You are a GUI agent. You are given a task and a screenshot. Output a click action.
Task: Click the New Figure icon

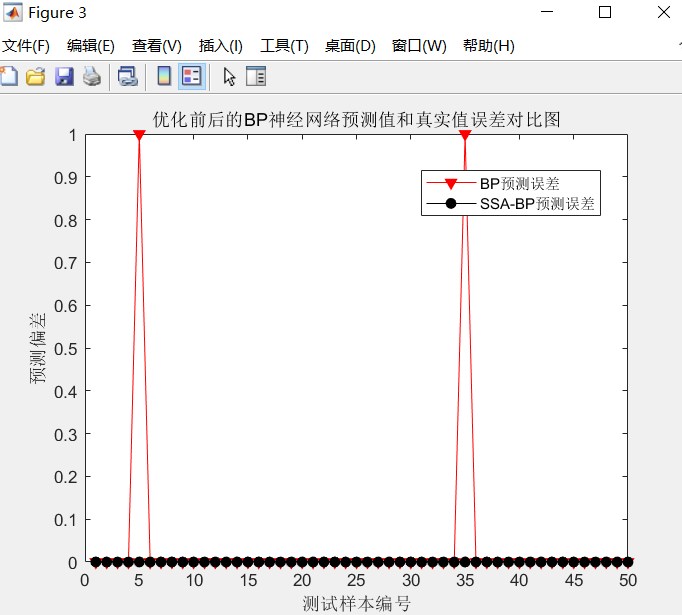(9, 77)
